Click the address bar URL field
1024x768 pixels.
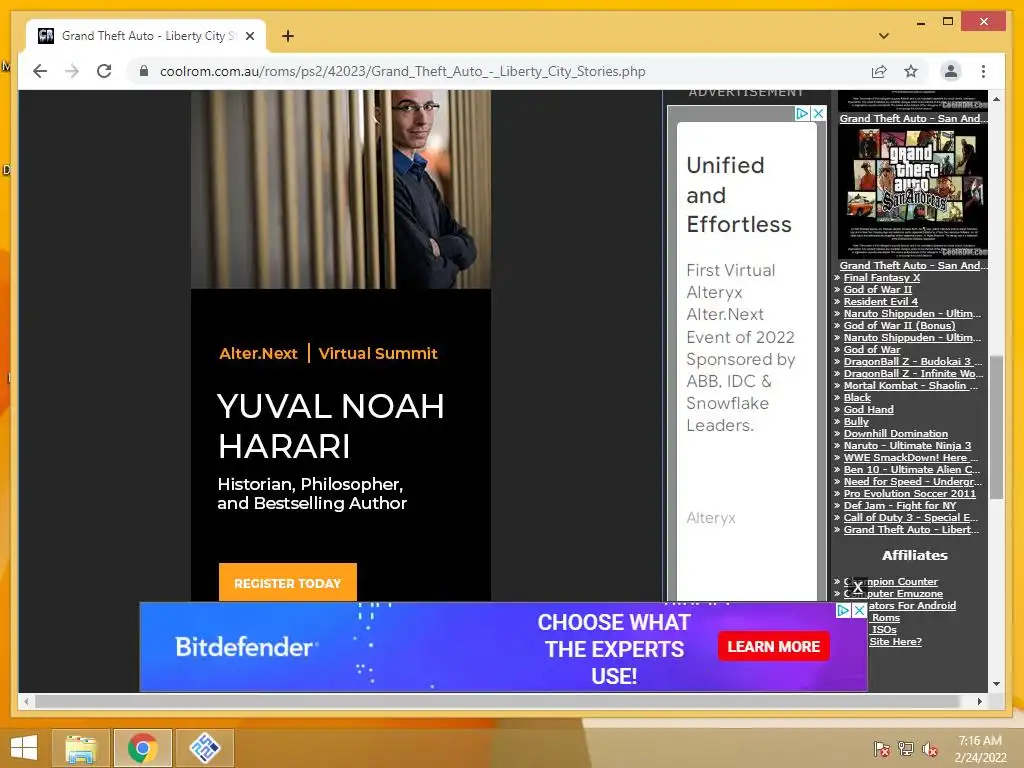402,71
